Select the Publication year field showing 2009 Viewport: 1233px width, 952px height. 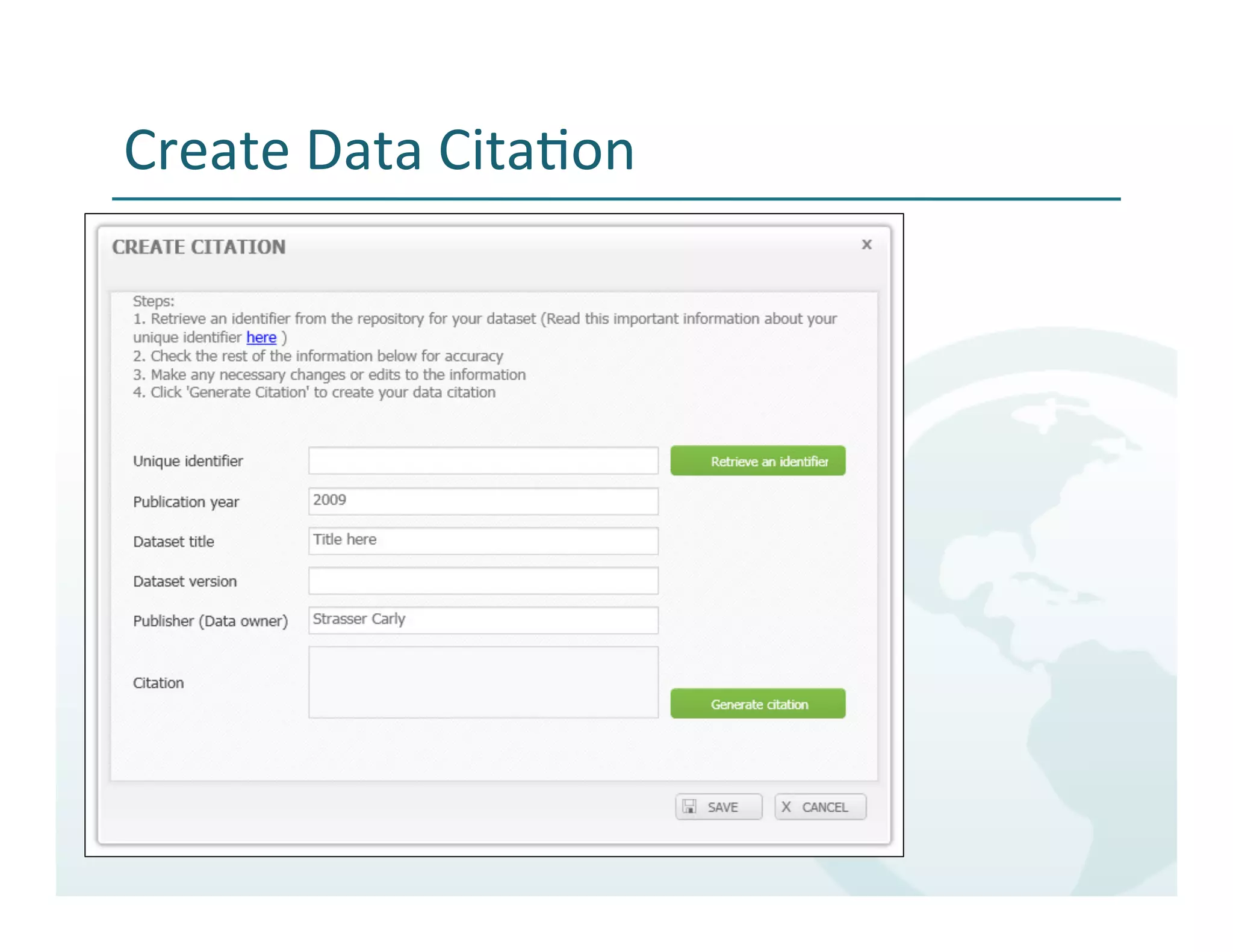pos(483,501)
